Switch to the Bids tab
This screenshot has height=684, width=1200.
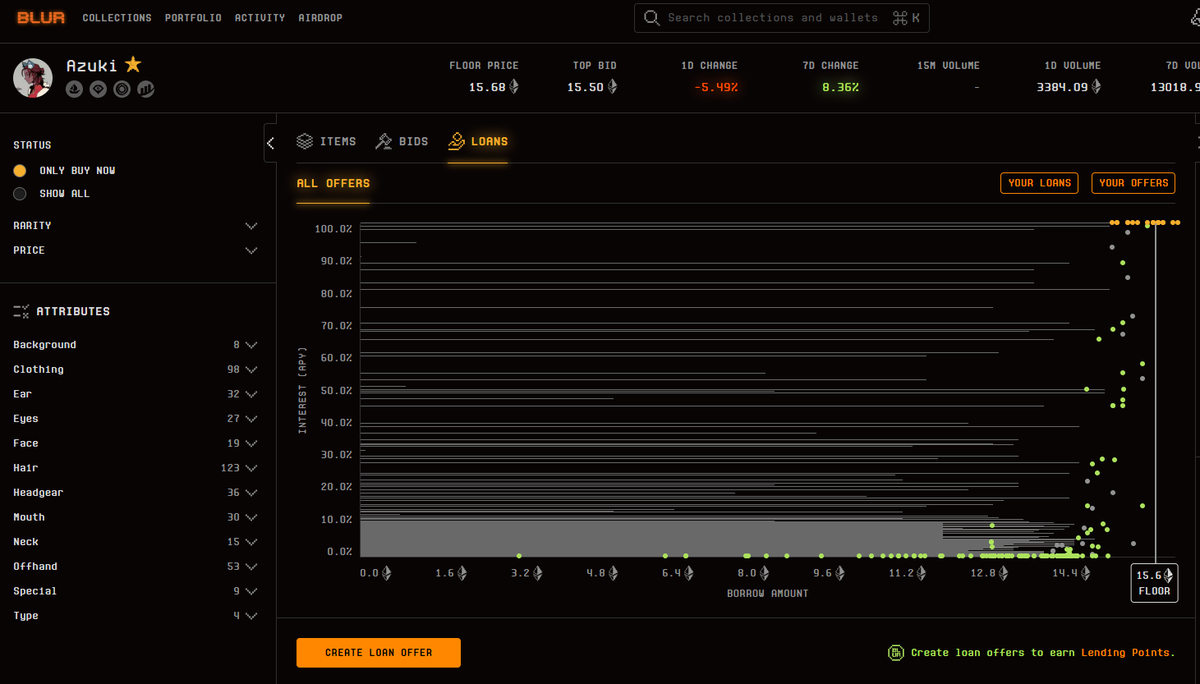[401, 142]
